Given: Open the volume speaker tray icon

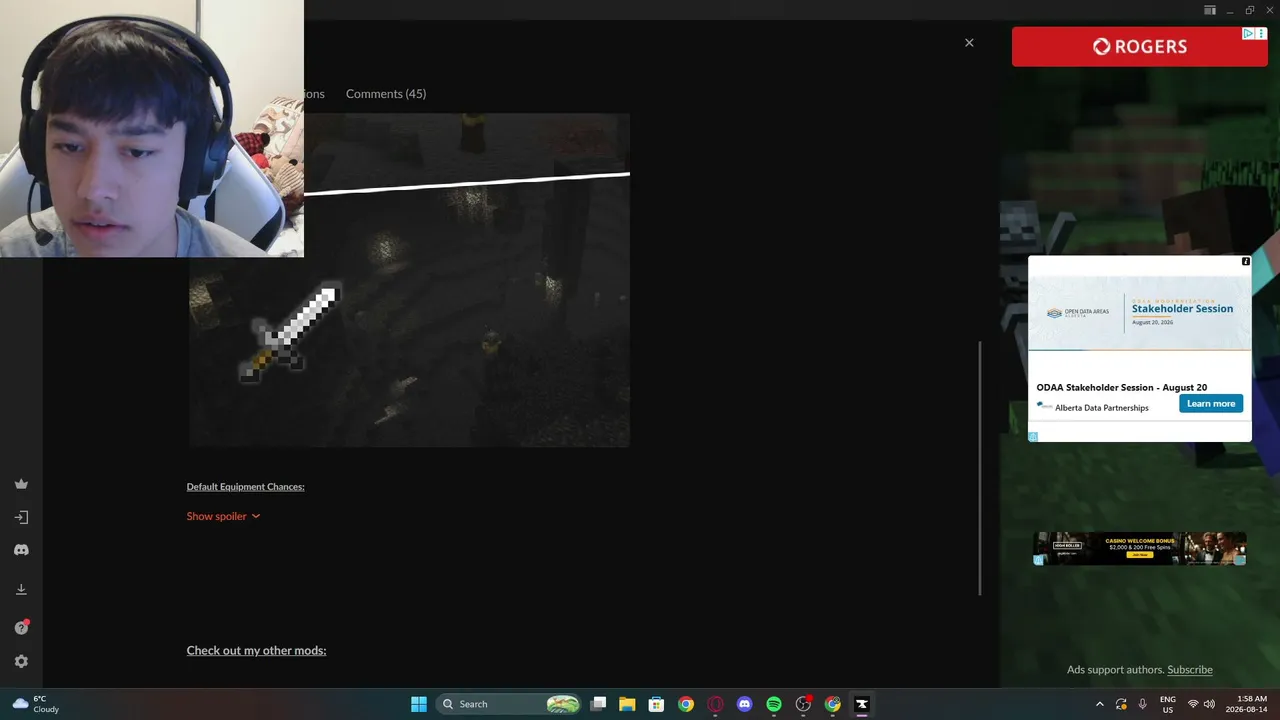Looking at the screenshot, I should point(1209,704).
